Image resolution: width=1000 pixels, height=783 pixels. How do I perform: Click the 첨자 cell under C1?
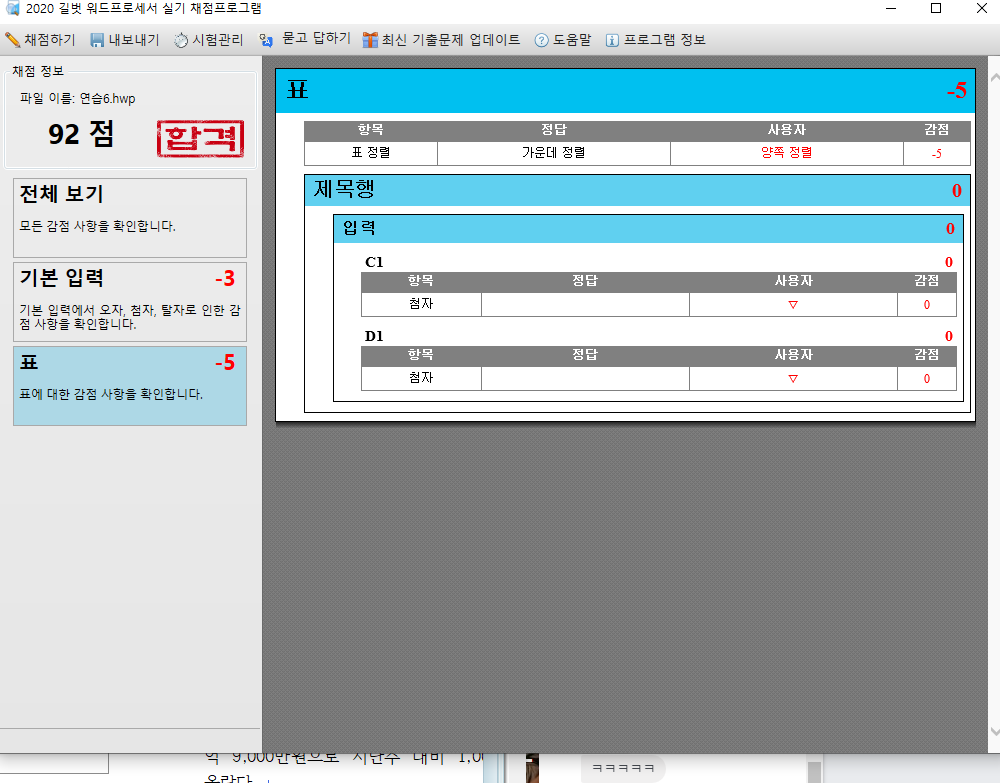tap(421, 304)
